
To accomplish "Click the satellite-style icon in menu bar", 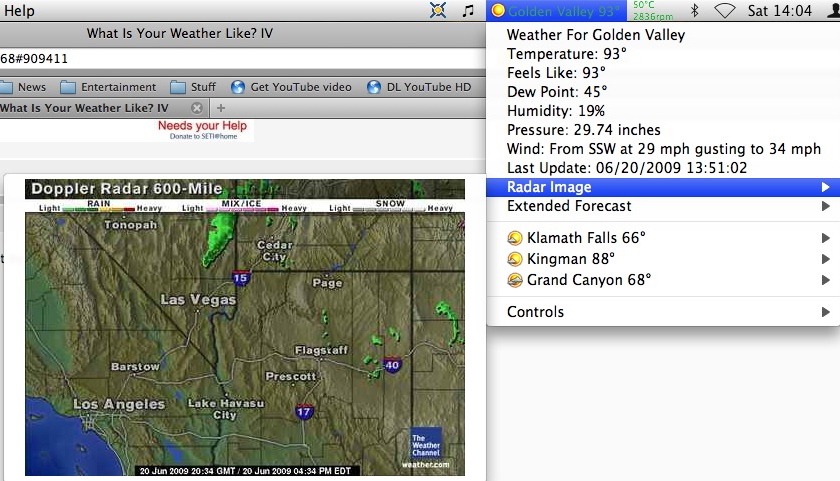I will (438, 11).
